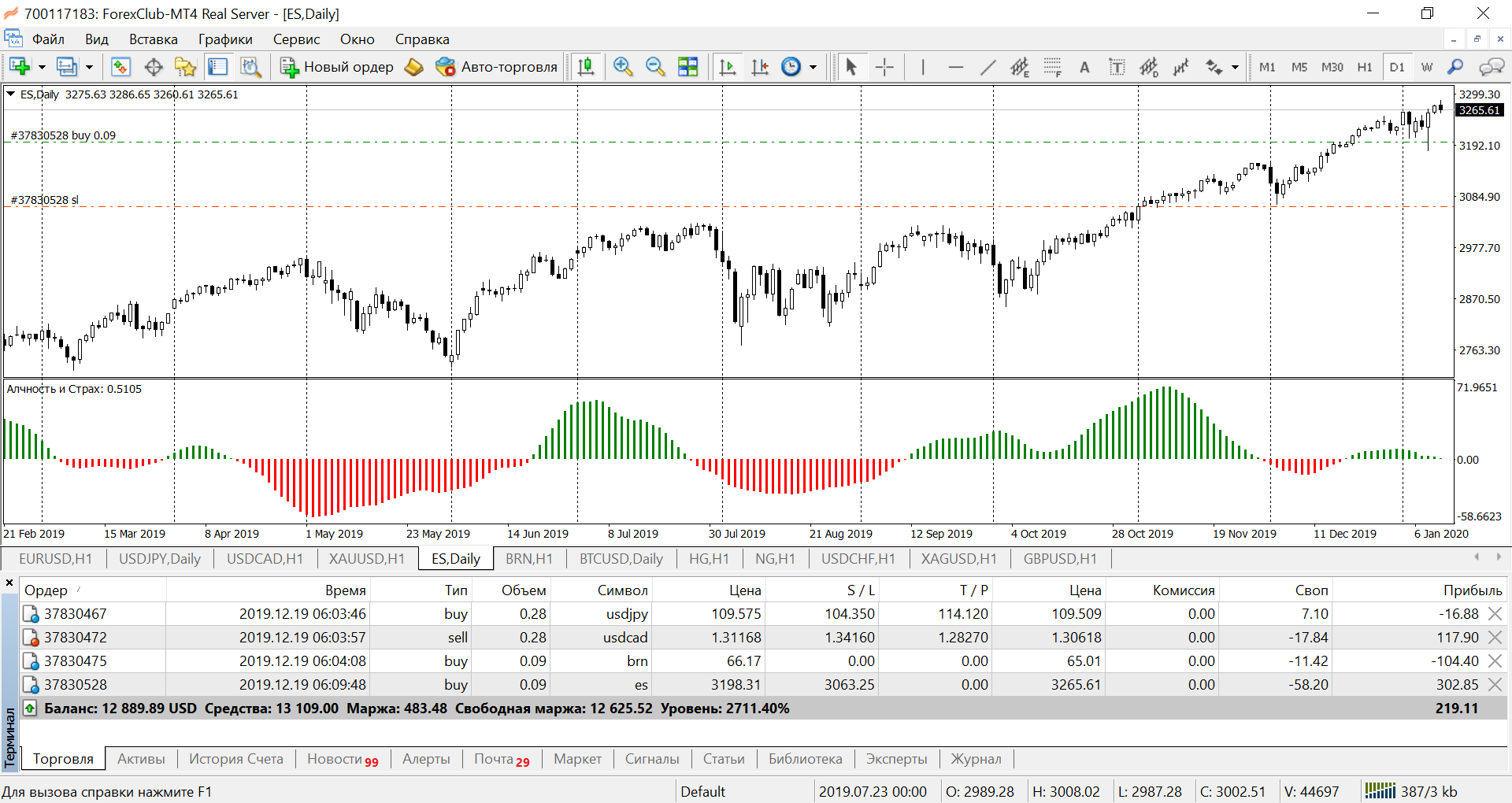1512x803 pixels.
Task: Toggle the Terminal panel icon
Action: pos(218,67)
